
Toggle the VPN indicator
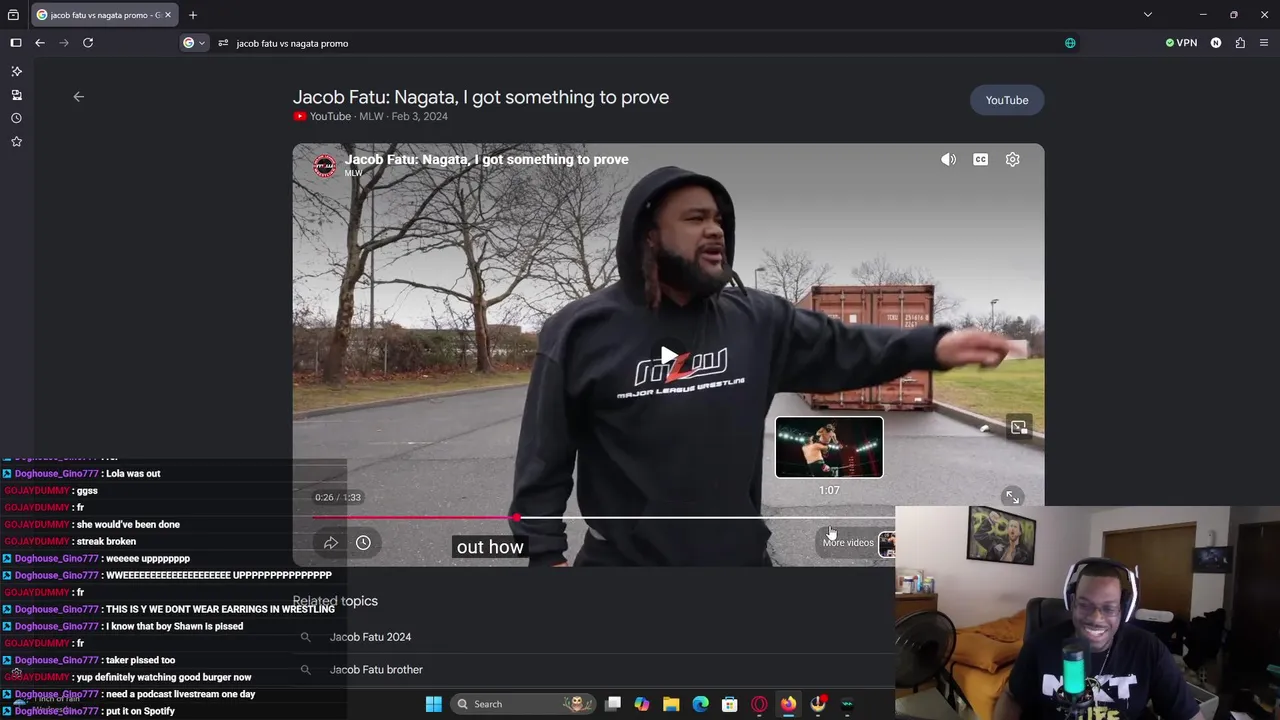coord(1181,43)
